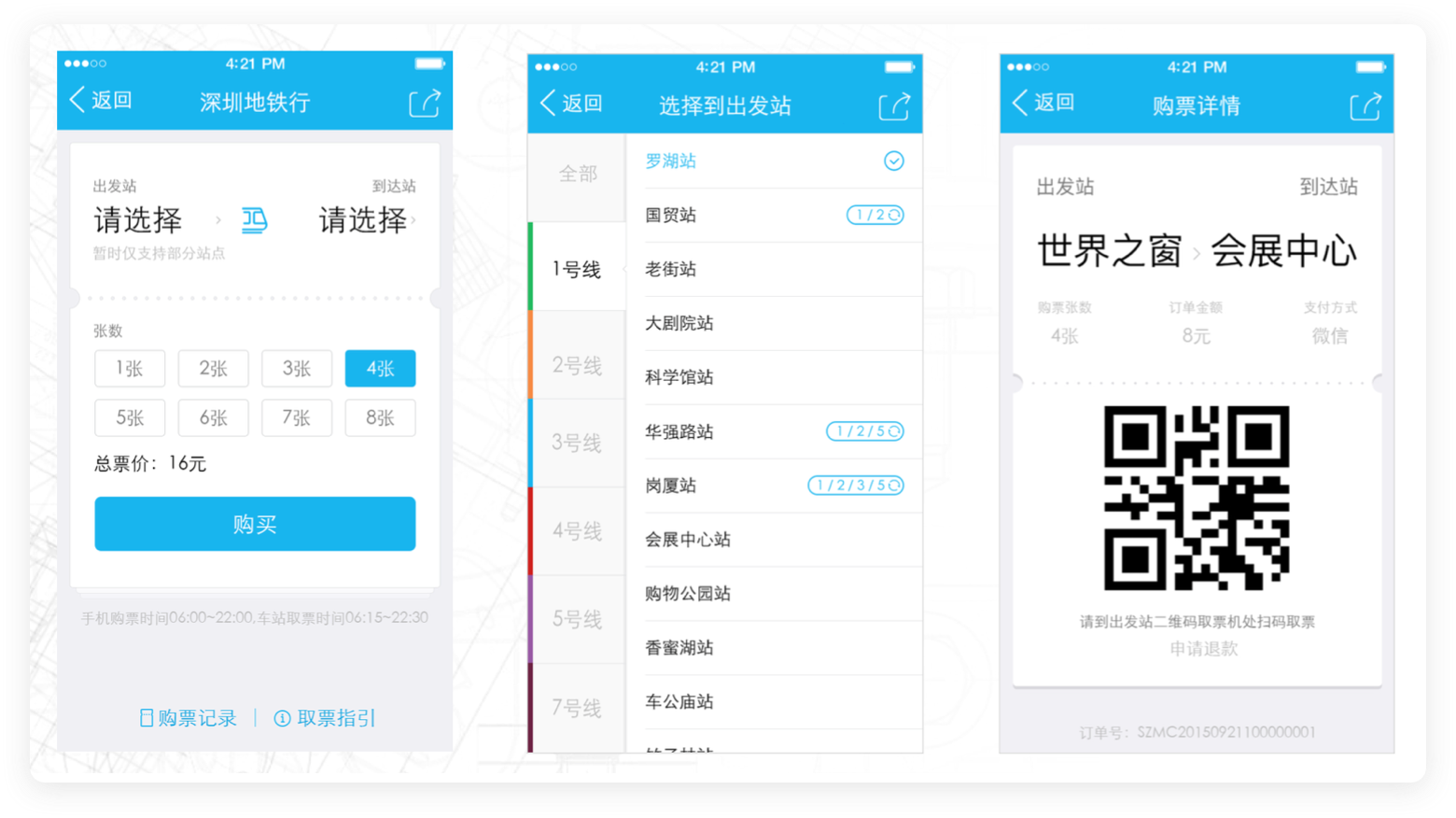1456x818 pixels.
Task: Switch to the 7号线 tab
Action: coord(577,708)
